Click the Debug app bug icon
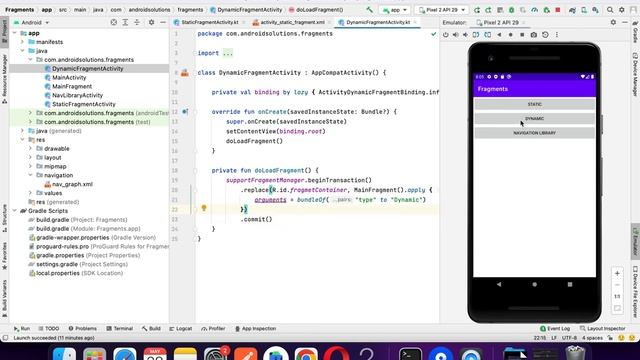The image size is (640, 360). point(511,10)
